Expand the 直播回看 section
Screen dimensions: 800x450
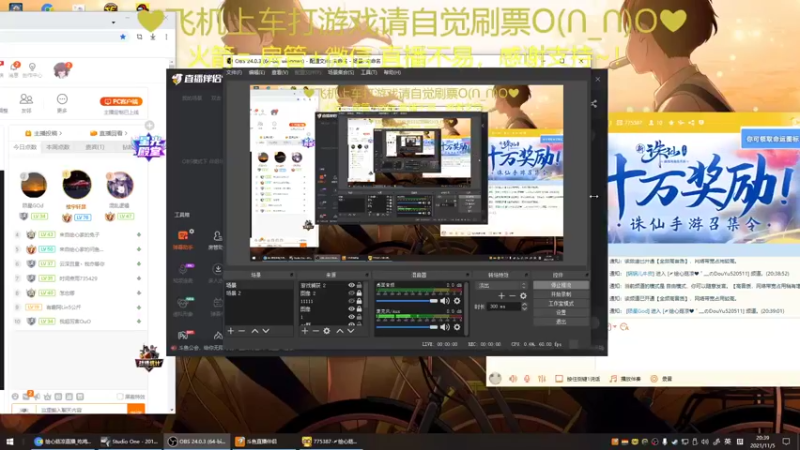(x=109, y=133)
